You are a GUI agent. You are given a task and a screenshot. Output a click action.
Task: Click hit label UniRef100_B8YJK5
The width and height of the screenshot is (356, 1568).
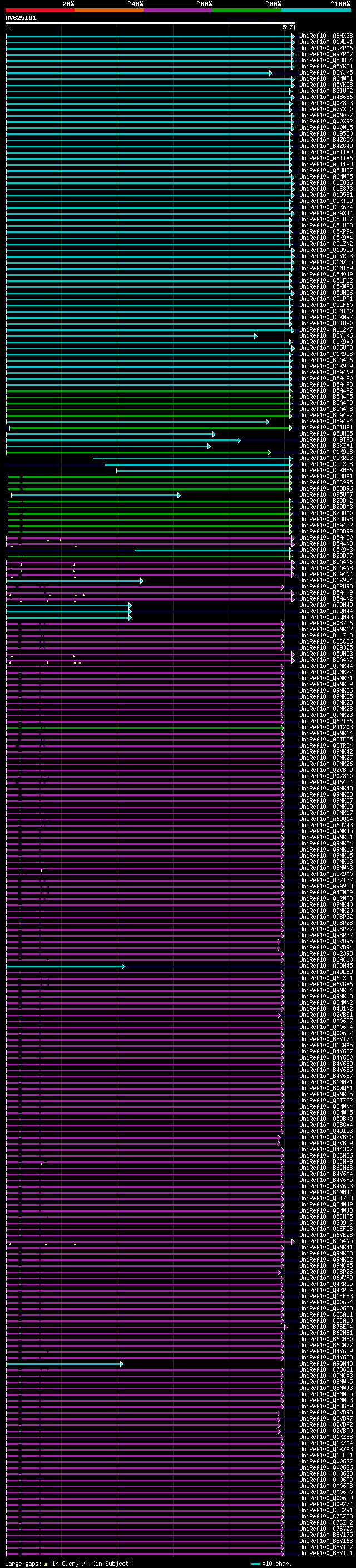point(326,72)
